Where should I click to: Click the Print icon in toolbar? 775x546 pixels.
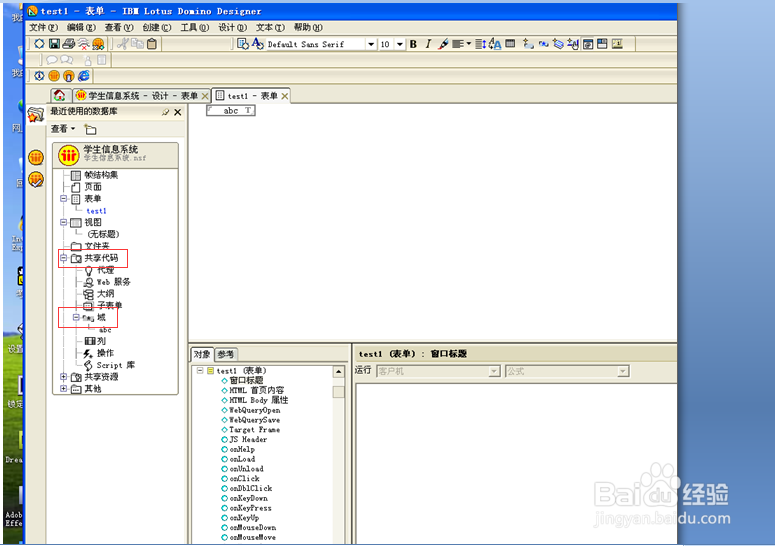69,44
